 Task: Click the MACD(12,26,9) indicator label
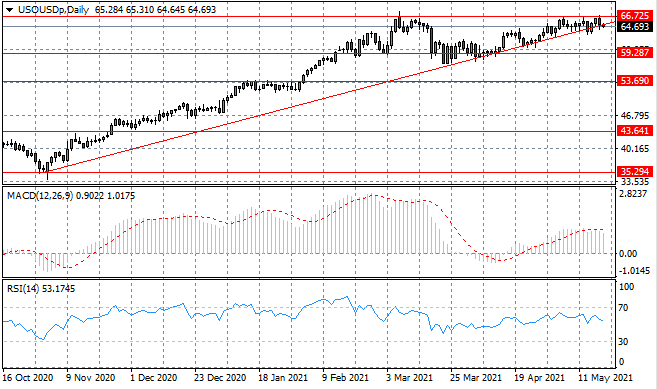pyautogui.click(x=40, y=196)
